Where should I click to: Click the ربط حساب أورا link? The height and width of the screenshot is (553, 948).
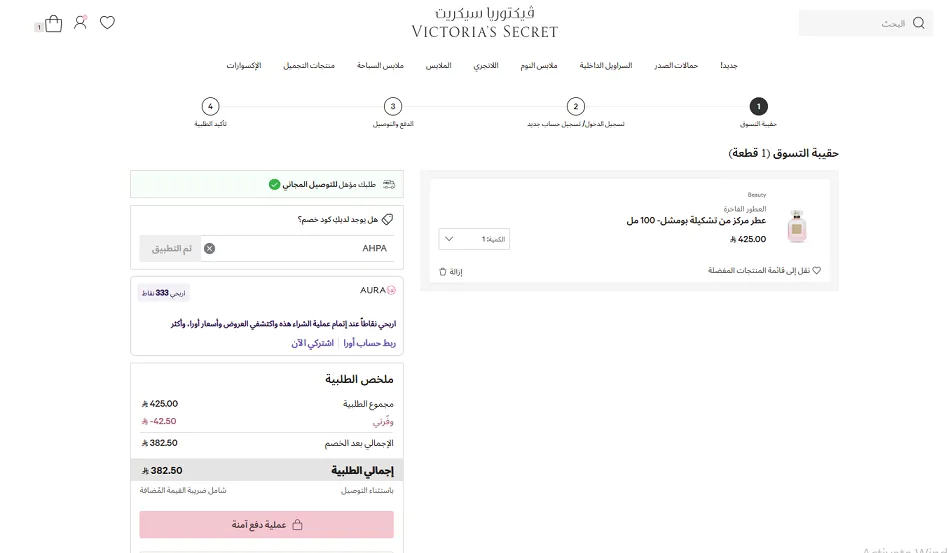369,343
